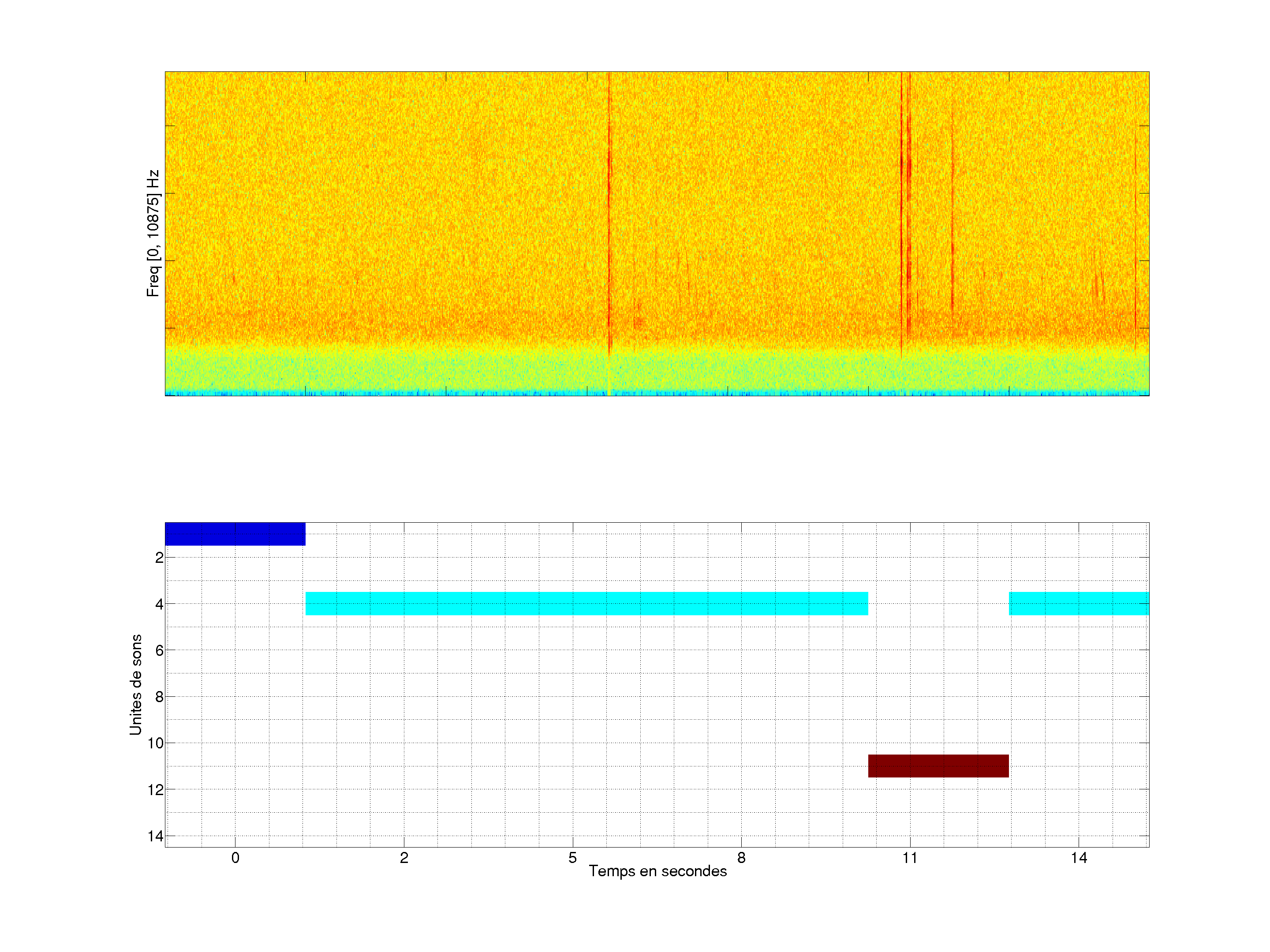Click the dark blue bar at unit 1
This screenshot has width=1270, height=952.
[x=235, y=534]
